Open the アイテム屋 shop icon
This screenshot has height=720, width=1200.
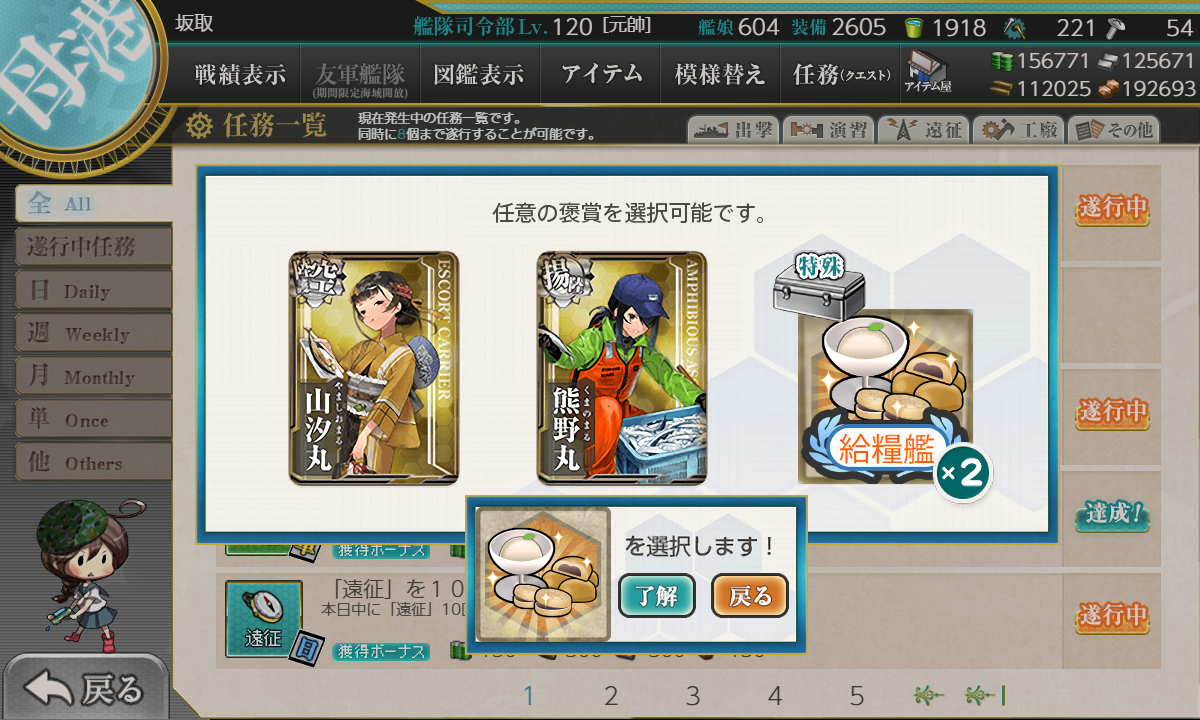click(927, 72)
